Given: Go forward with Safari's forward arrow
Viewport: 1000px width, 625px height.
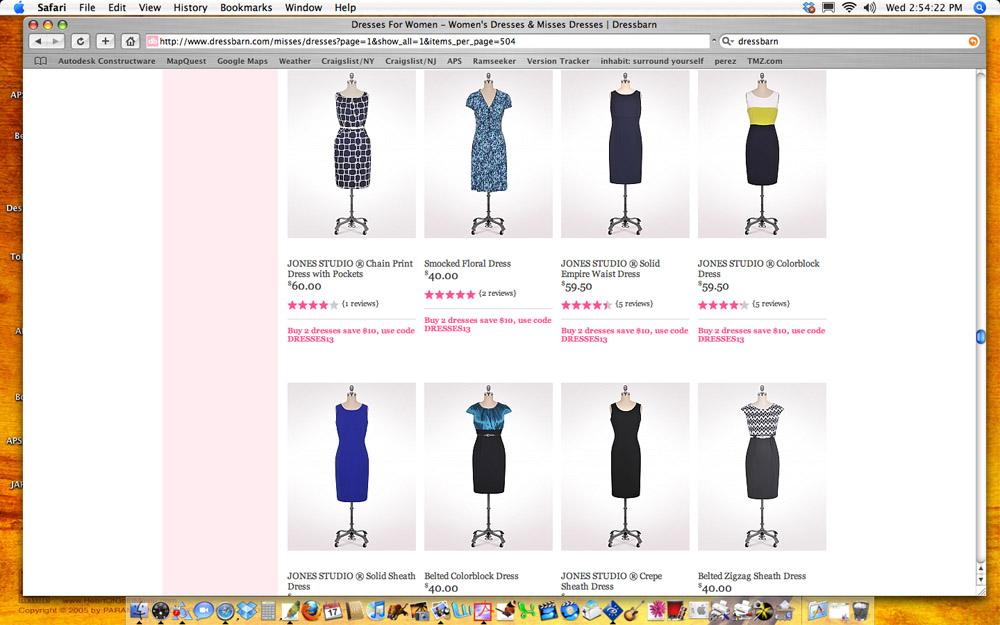Looking at the screenshot, I should pyautogui.click(x=55, y=41).
